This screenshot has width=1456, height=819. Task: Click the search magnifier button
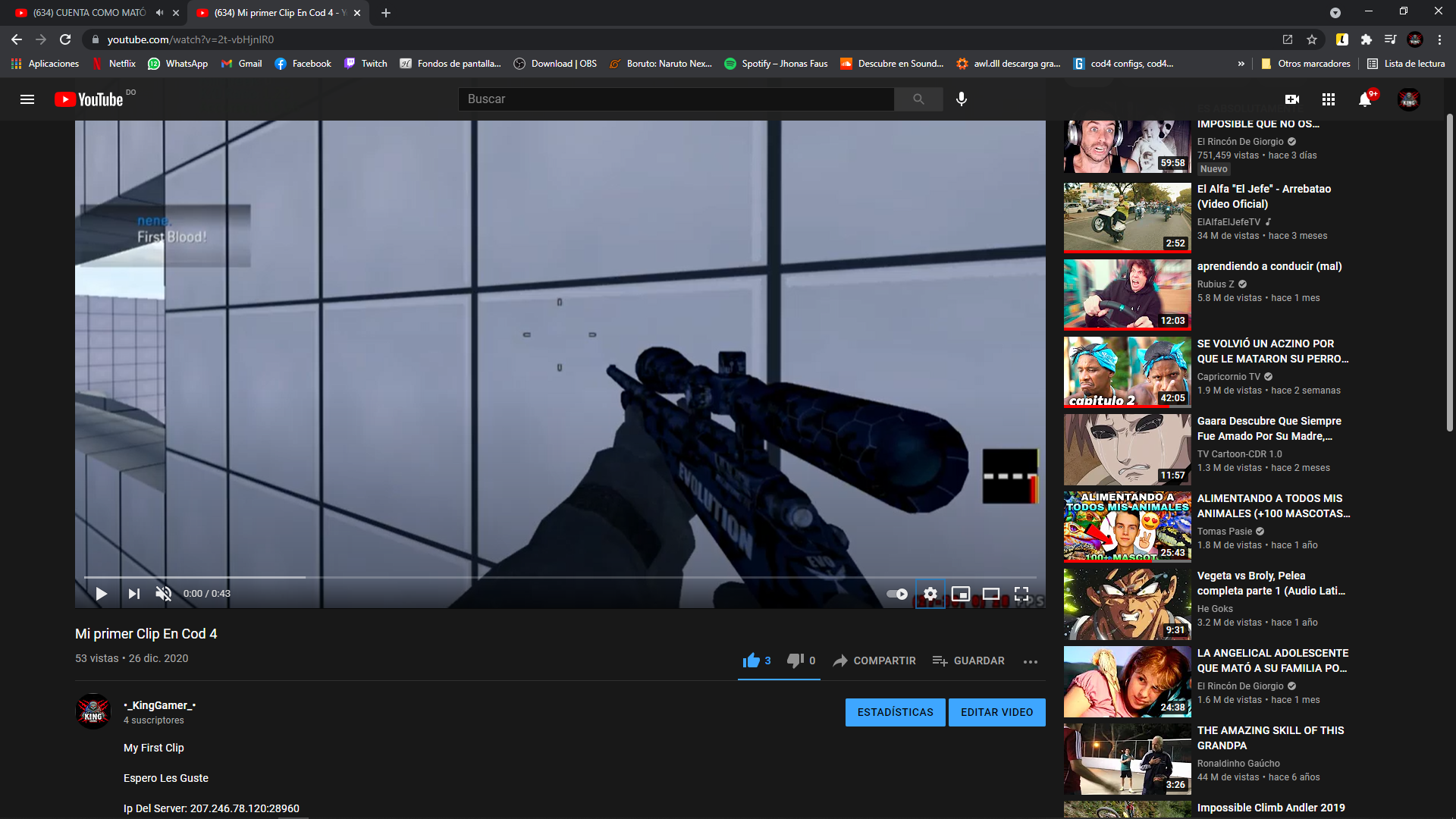[x=918, y=99]
